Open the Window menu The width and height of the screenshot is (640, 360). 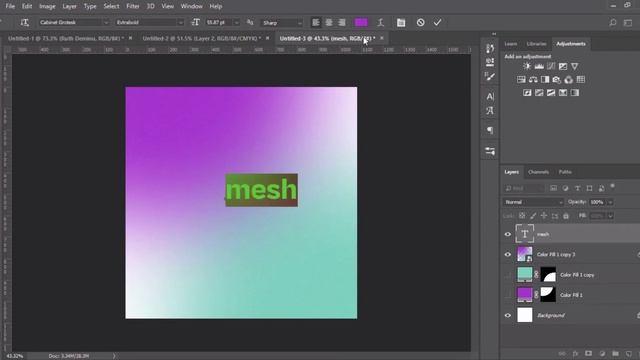pyautogui.click(x=191, y=6)
